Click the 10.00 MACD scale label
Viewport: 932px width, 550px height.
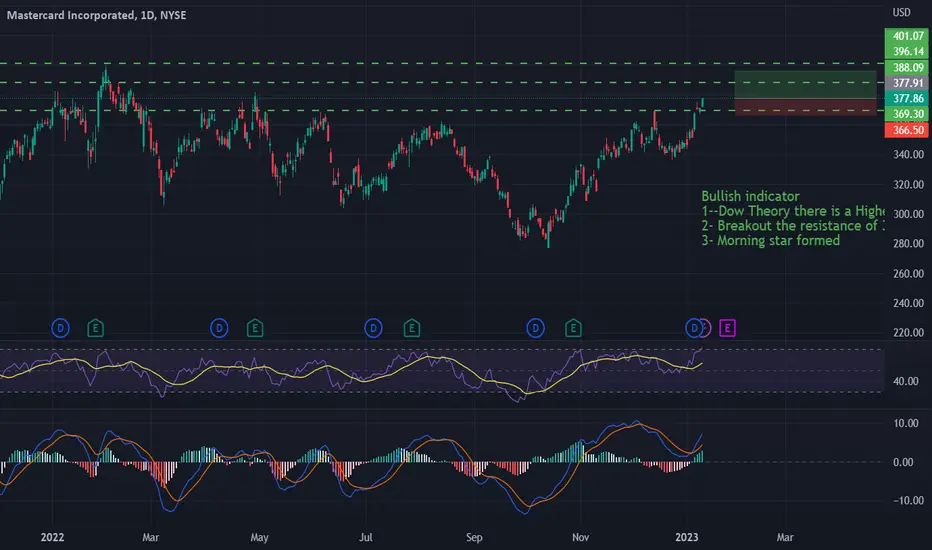pos(905,423)
